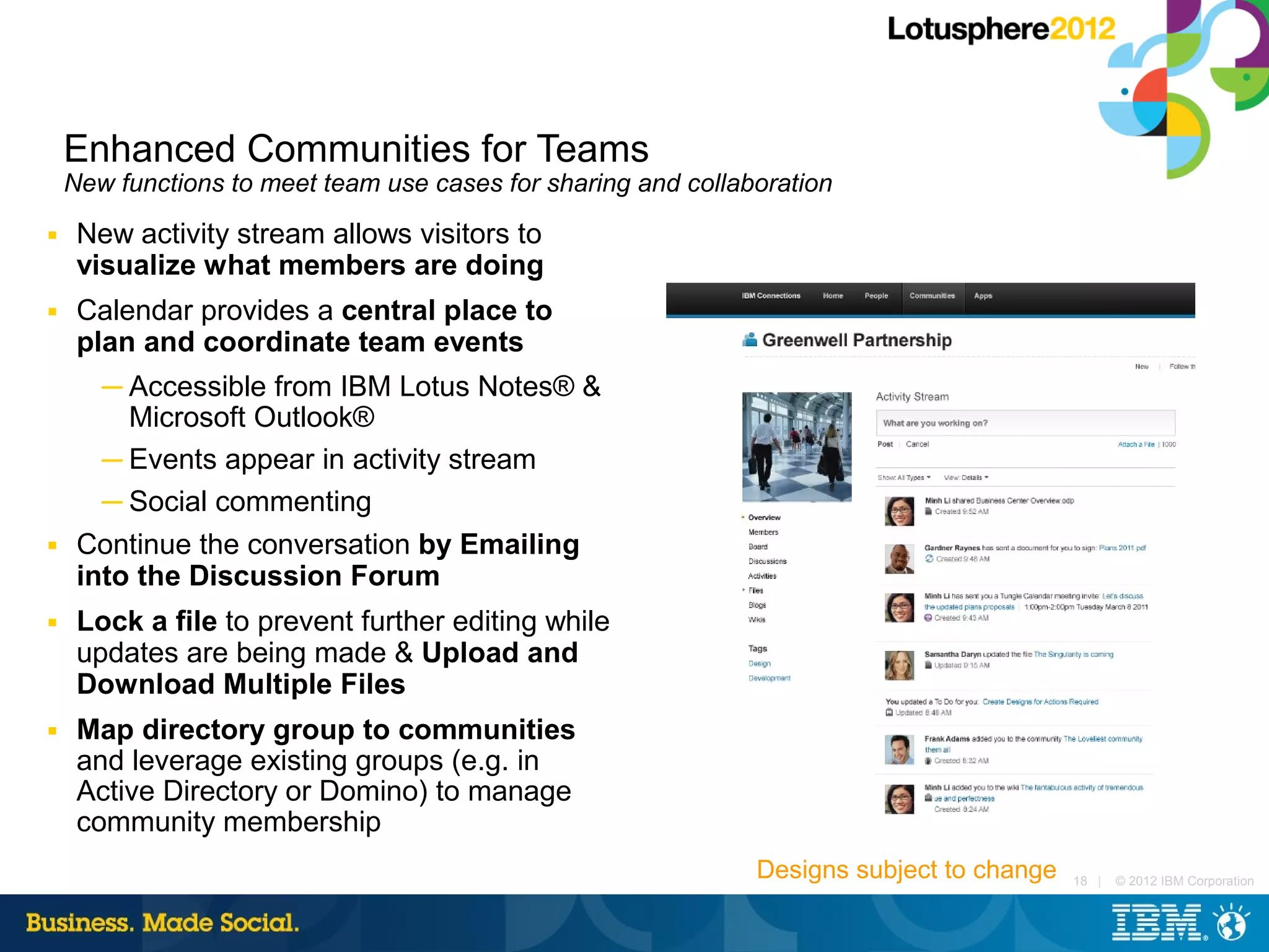Open the Plans 2011.pdf link

1122,548
